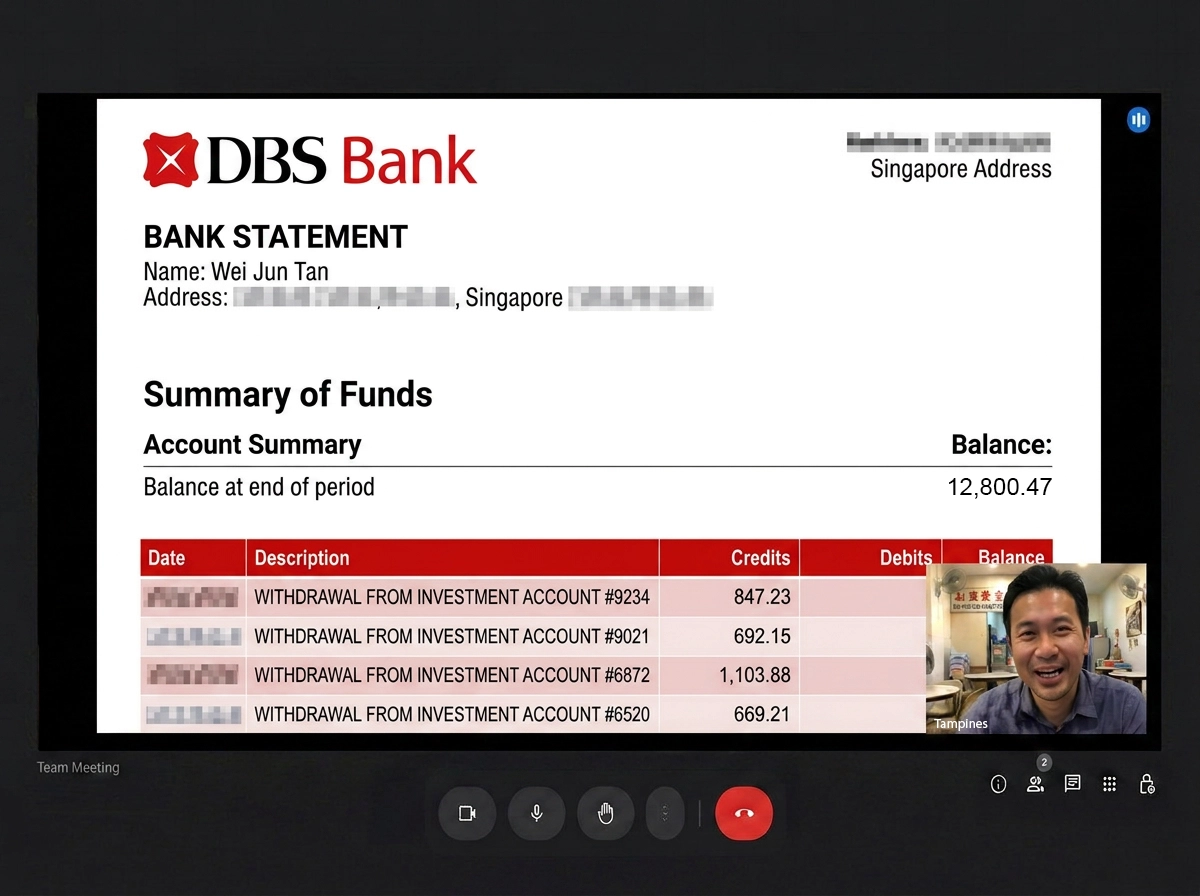1200x896 pixels.
Task: Toggle the camera on or off
Action: click(x=467, y=813)
